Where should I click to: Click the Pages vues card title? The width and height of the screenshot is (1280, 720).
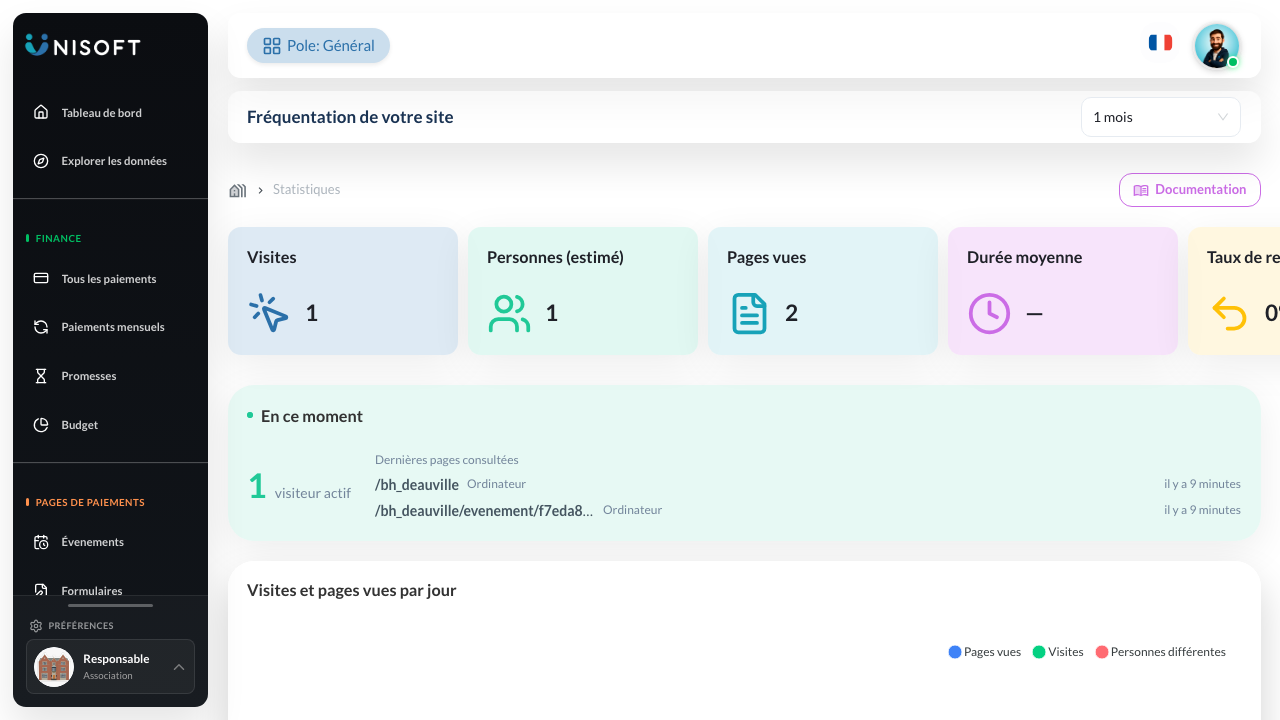tap(766, 257)
